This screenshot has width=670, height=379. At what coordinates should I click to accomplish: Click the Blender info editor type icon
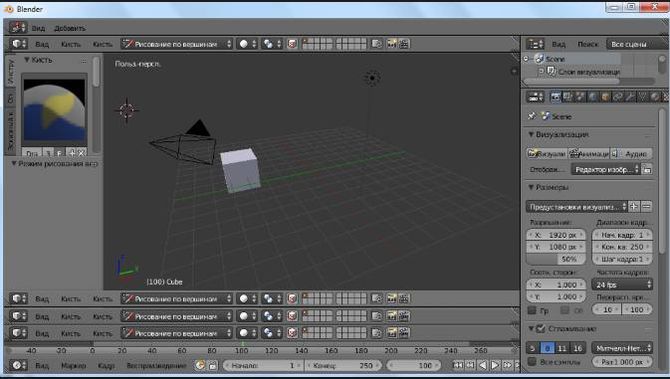[x=18, y=28]
